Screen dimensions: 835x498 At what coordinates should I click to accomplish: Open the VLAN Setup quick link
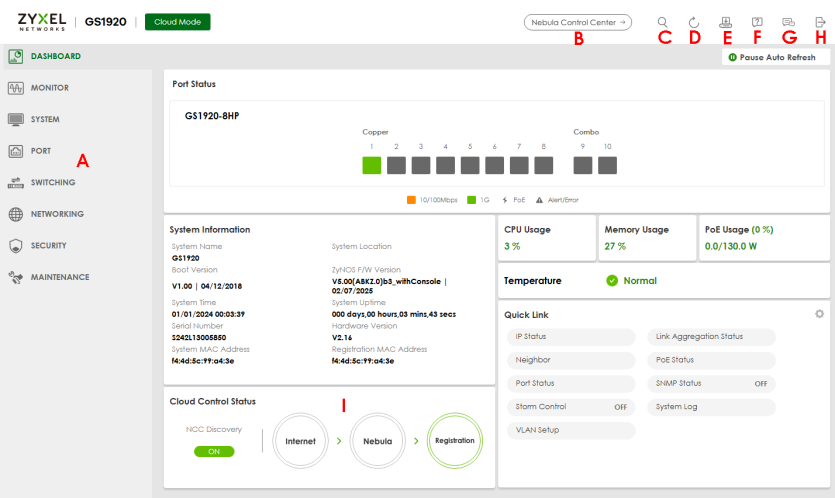point(571,430)
